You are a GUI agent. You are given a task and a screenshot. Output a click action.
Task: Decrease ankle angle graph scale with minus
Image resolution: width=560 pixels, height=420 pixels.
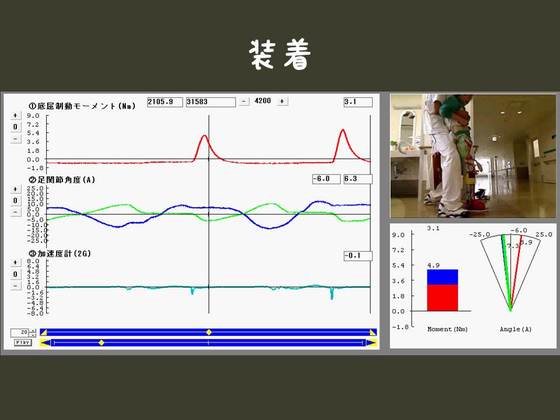pos(15,212)
